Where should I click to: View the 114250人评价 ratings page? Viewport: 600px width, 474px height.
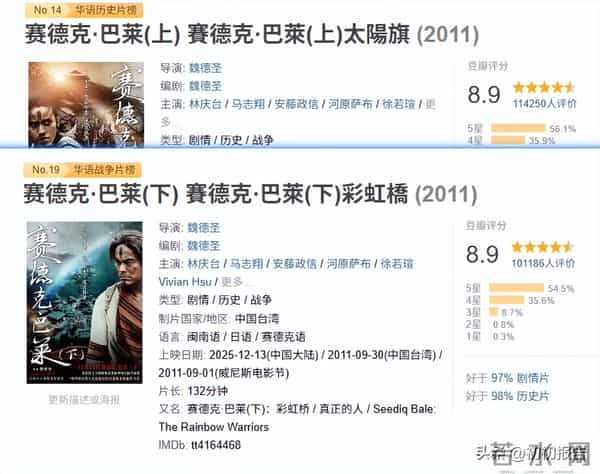coord(543,104)
